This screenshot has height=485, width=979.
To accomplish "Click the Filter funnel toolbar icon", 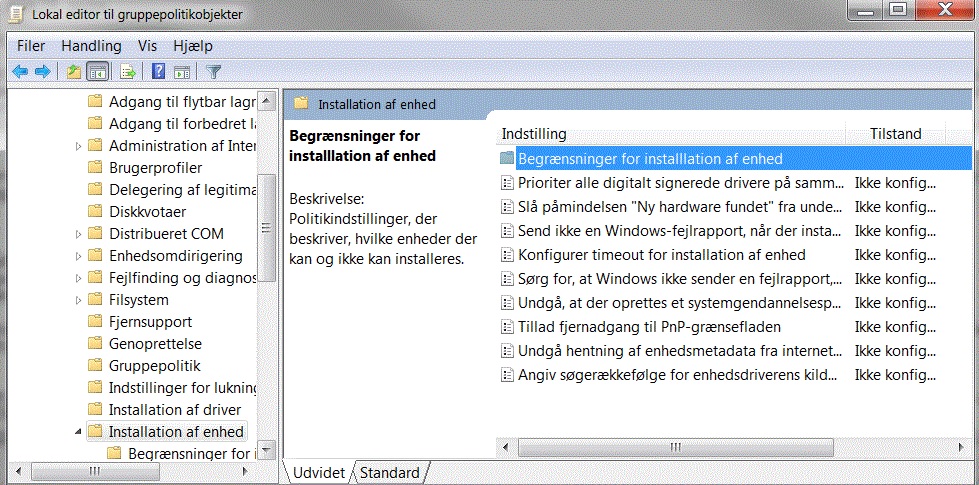I will tap(214, 72).
